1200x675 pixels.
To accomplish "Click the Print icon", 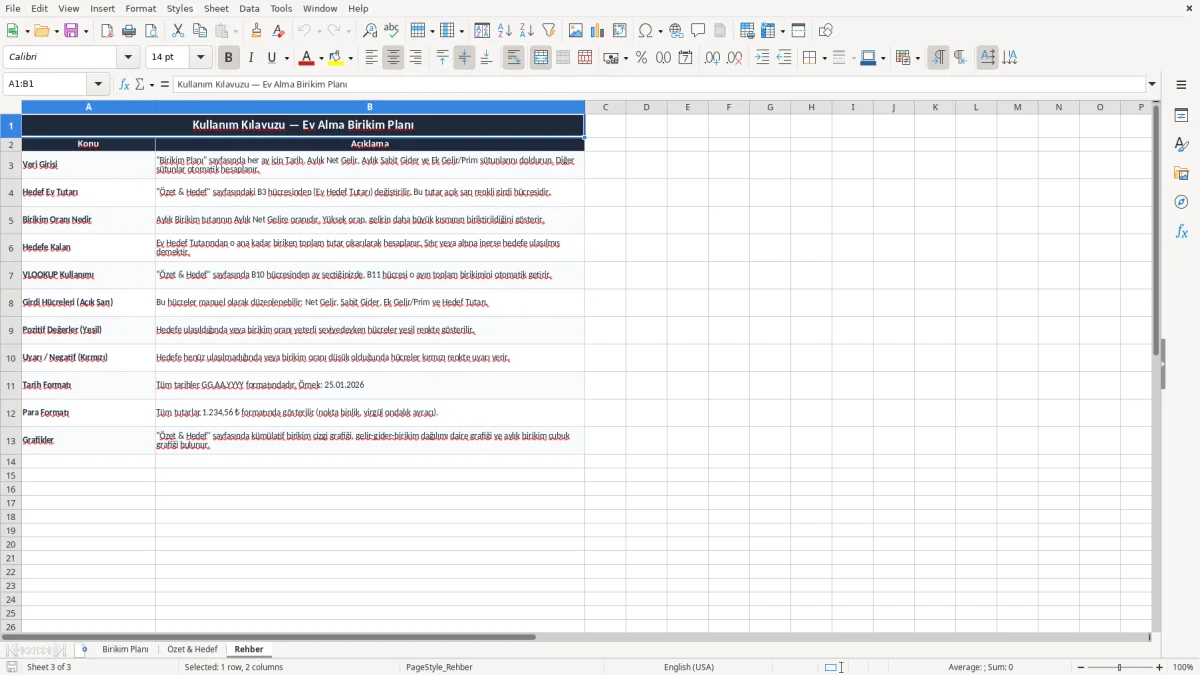I will [130, 31].
